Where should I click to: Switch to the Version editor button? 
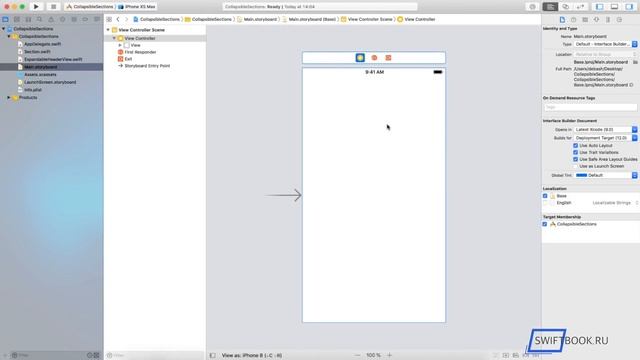[x=580, y=7]
